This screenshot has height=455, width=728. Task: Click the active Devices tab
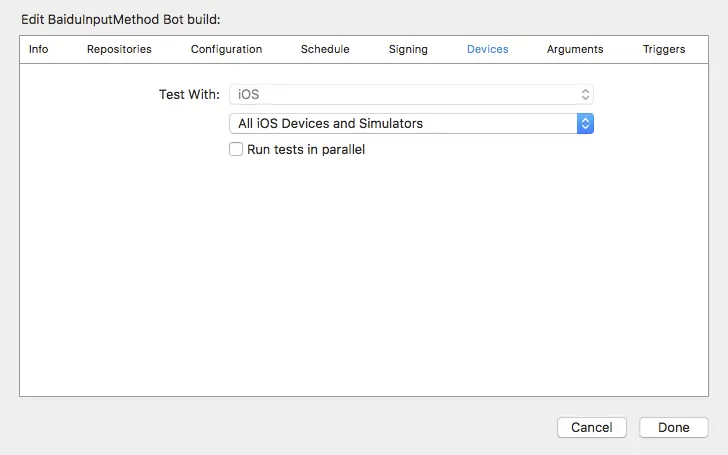click(x=488, y=49)
